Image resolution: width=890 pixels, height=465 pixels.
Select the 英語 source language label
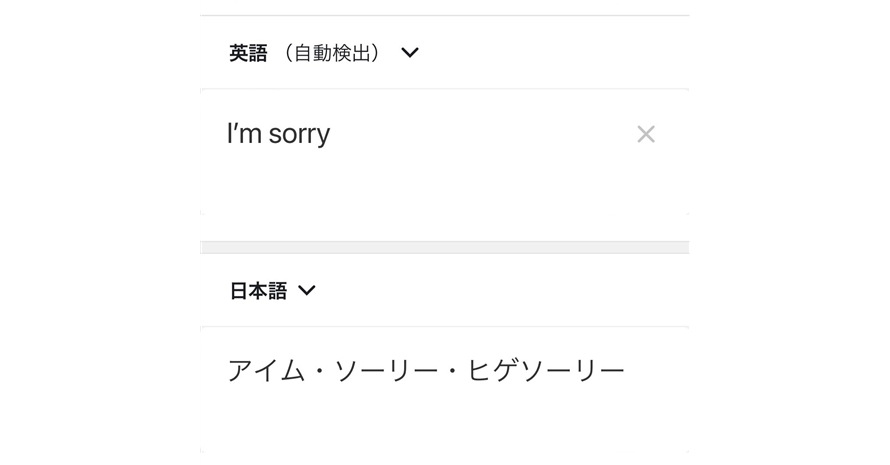(x=248, y=53)
